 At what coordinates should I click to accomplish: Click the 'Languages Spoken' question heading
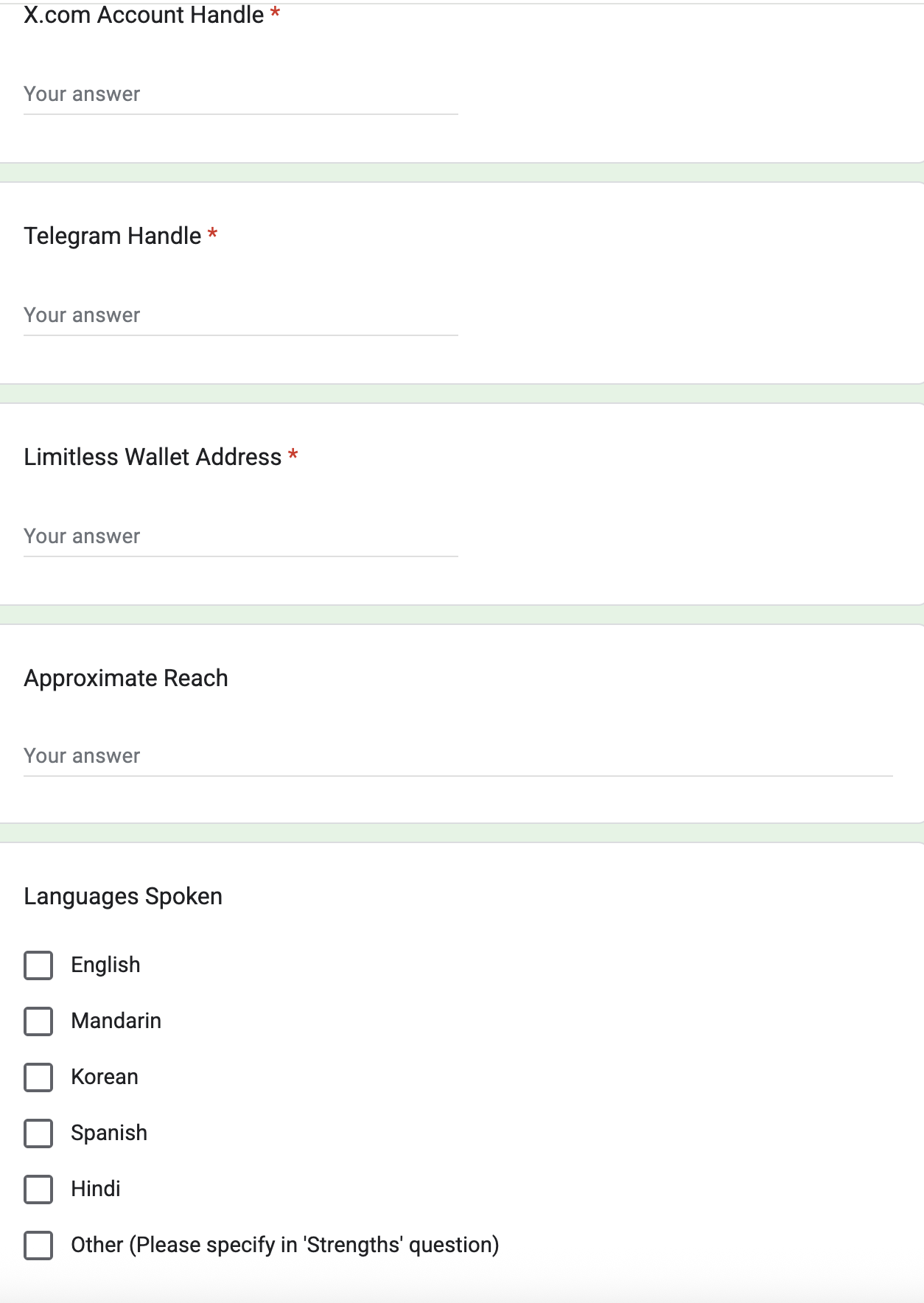pos(123,896)
